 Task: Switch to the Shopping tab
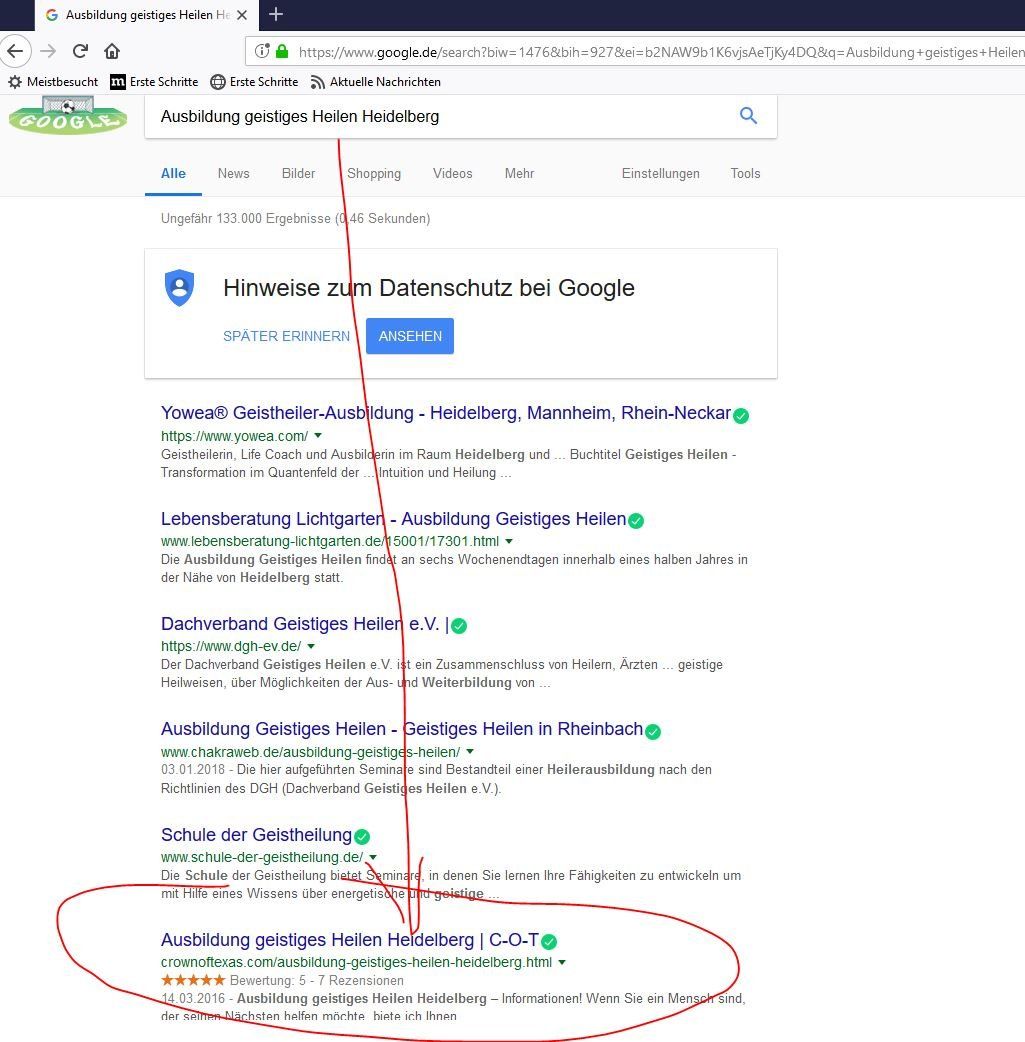(x=374, y=173)
